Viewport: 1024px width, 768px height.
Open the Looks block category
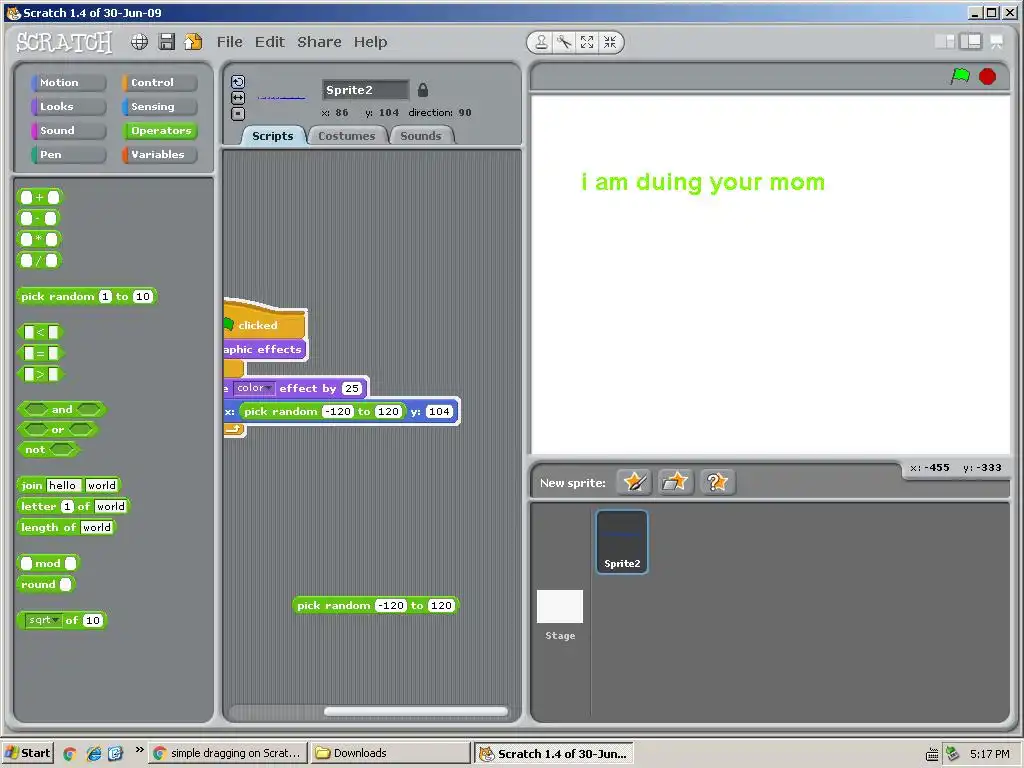[68, 106]
